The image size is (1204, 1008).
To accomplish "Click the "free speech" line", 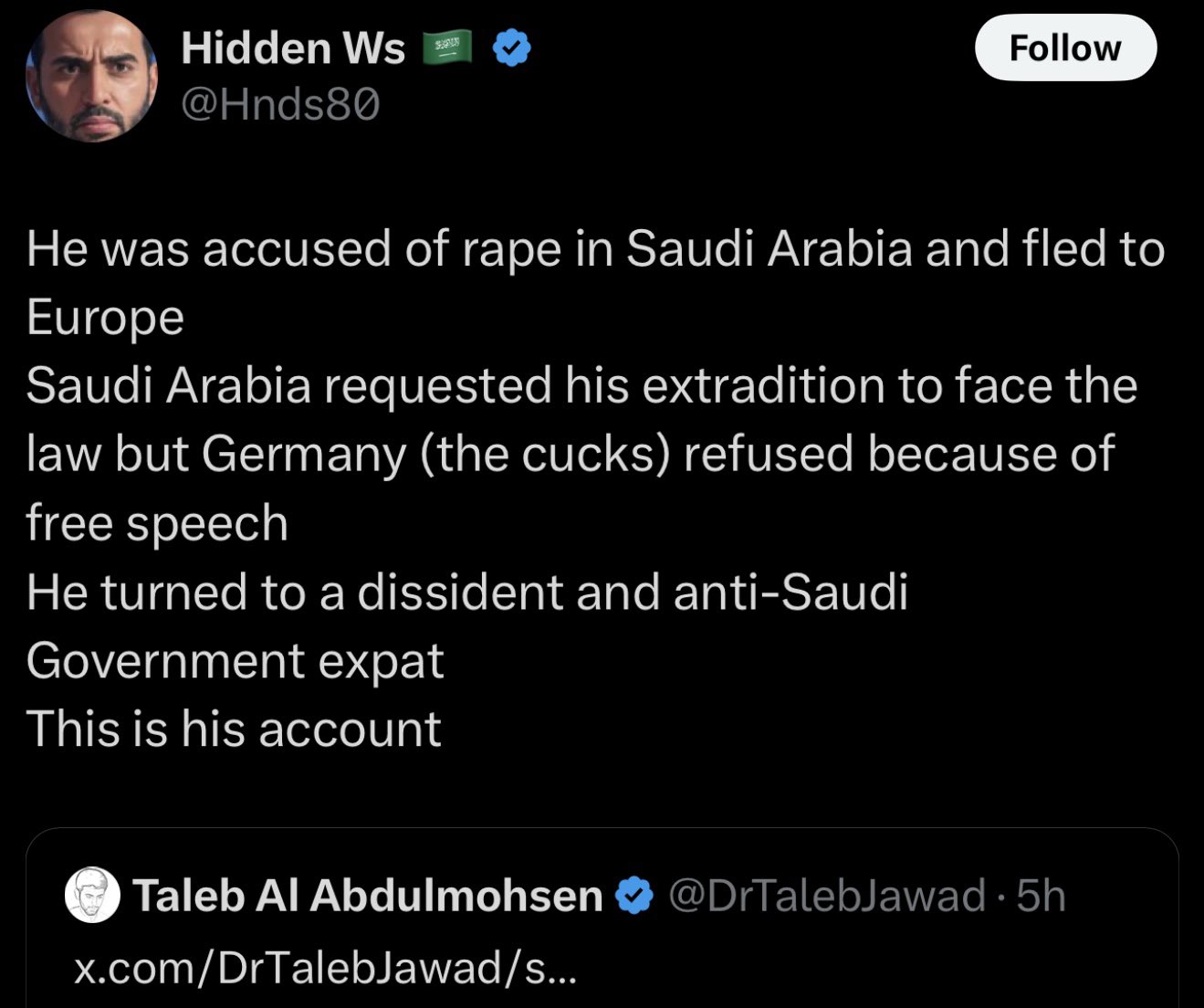I will pos(157,524).
